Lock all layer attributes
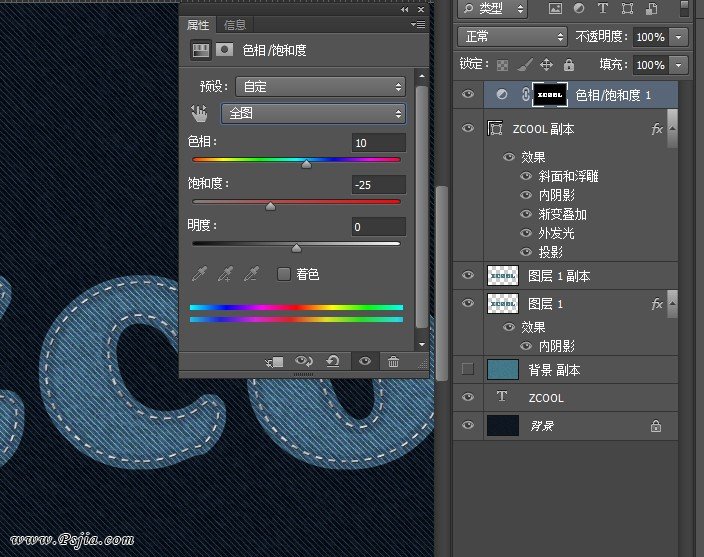704x557 pixels. tap(569, 65)
